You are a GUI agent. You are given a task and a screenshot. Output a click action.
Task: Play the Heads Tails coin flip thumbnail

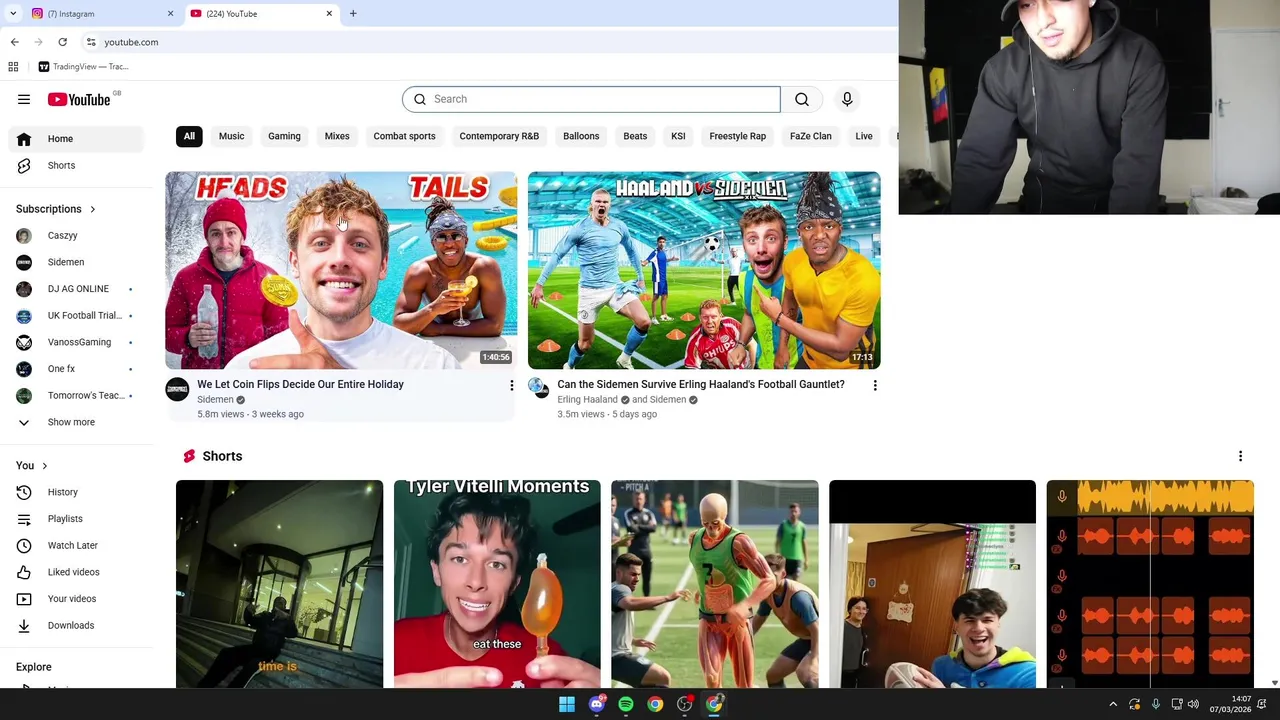(341, 270)
